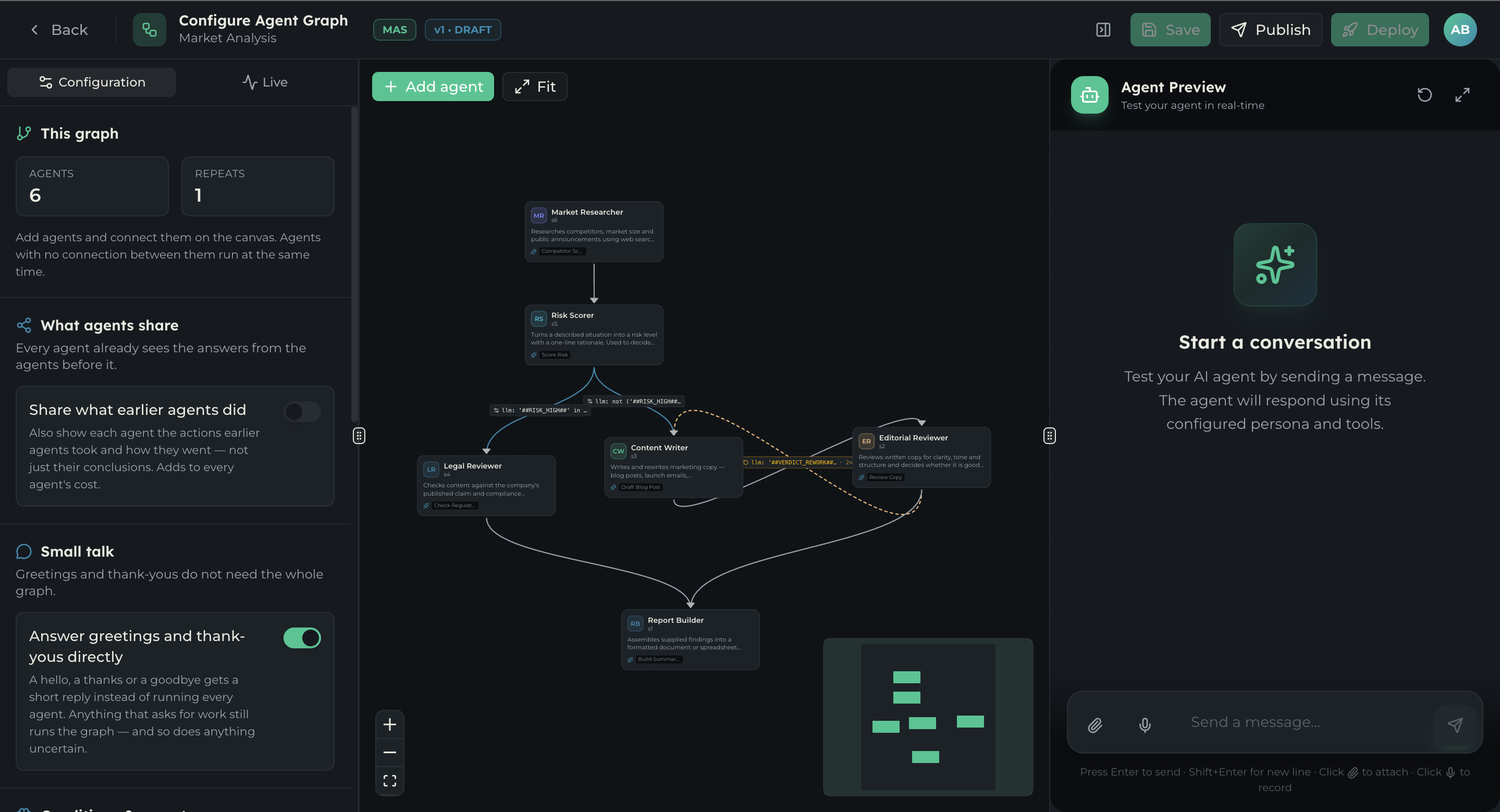
Task: Toggle Share what earlier agents did
Action: click(302, 412)
